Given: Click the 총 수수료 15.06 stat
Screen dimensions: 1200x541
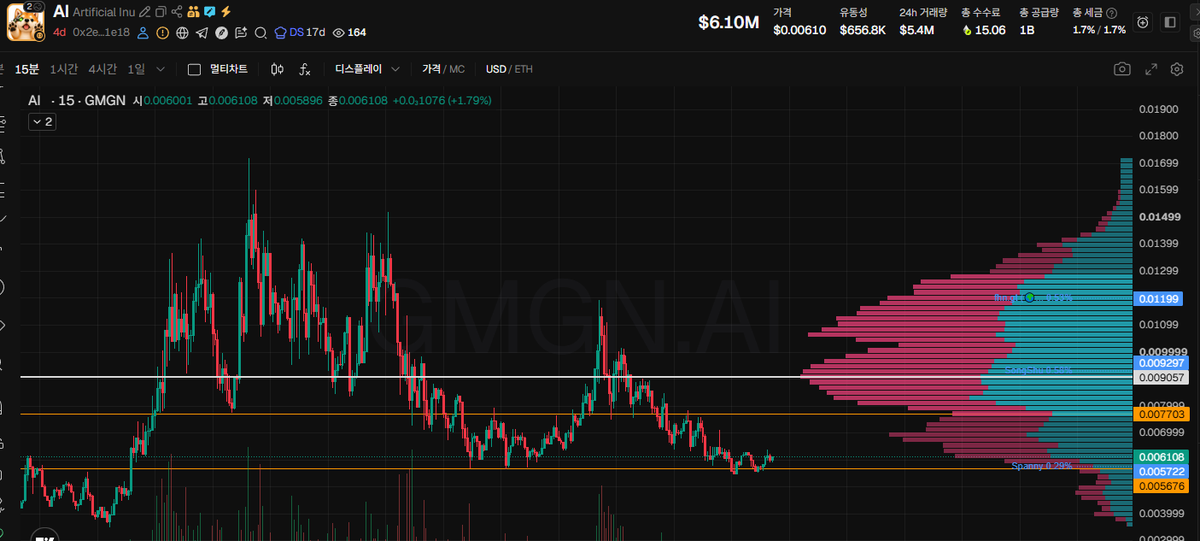Looking at the screenshot, I should click(984, 21).
